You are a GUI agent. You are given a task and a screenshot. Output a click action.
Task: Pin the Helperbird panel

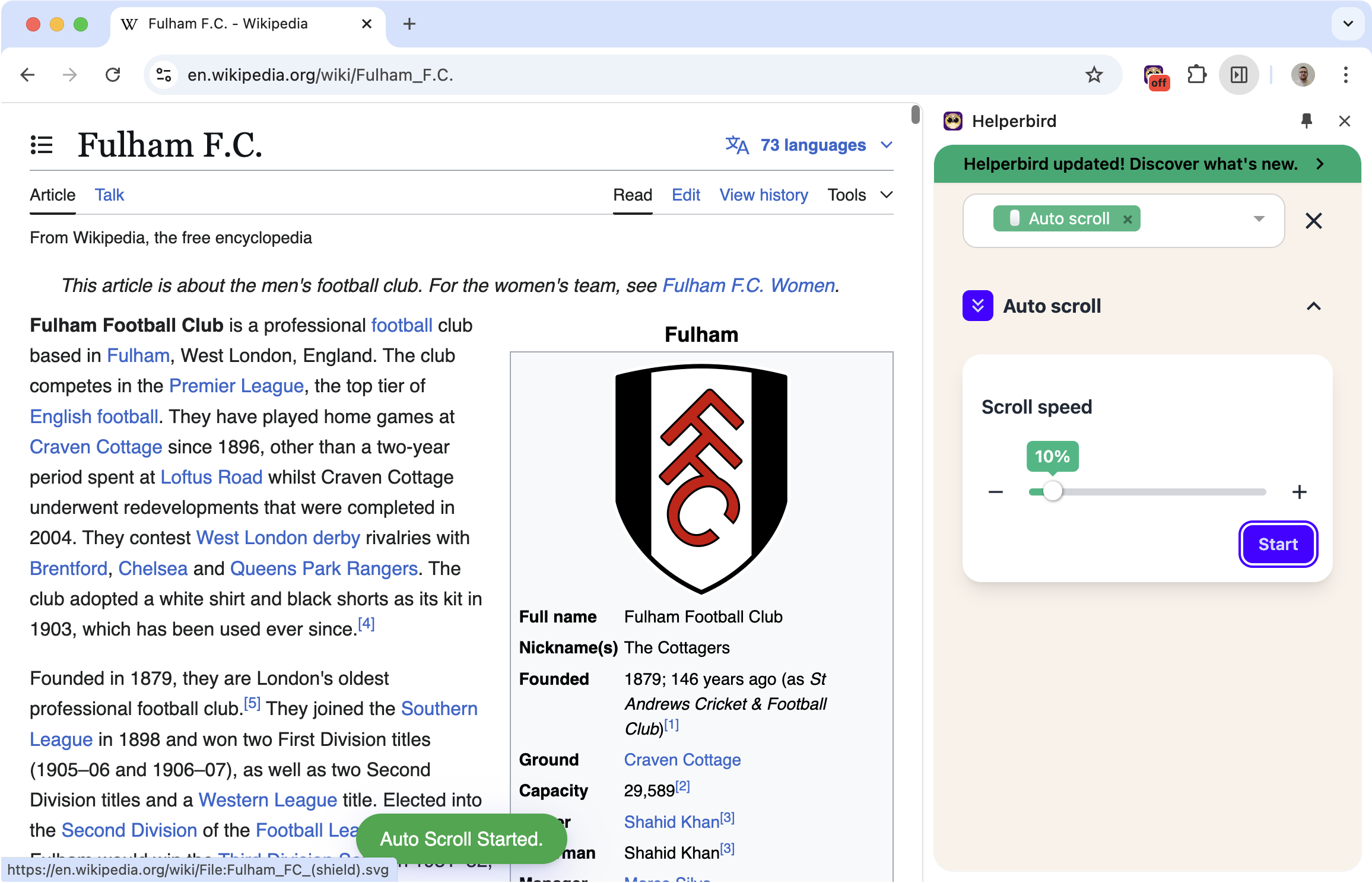click(x=1306, y=120)
